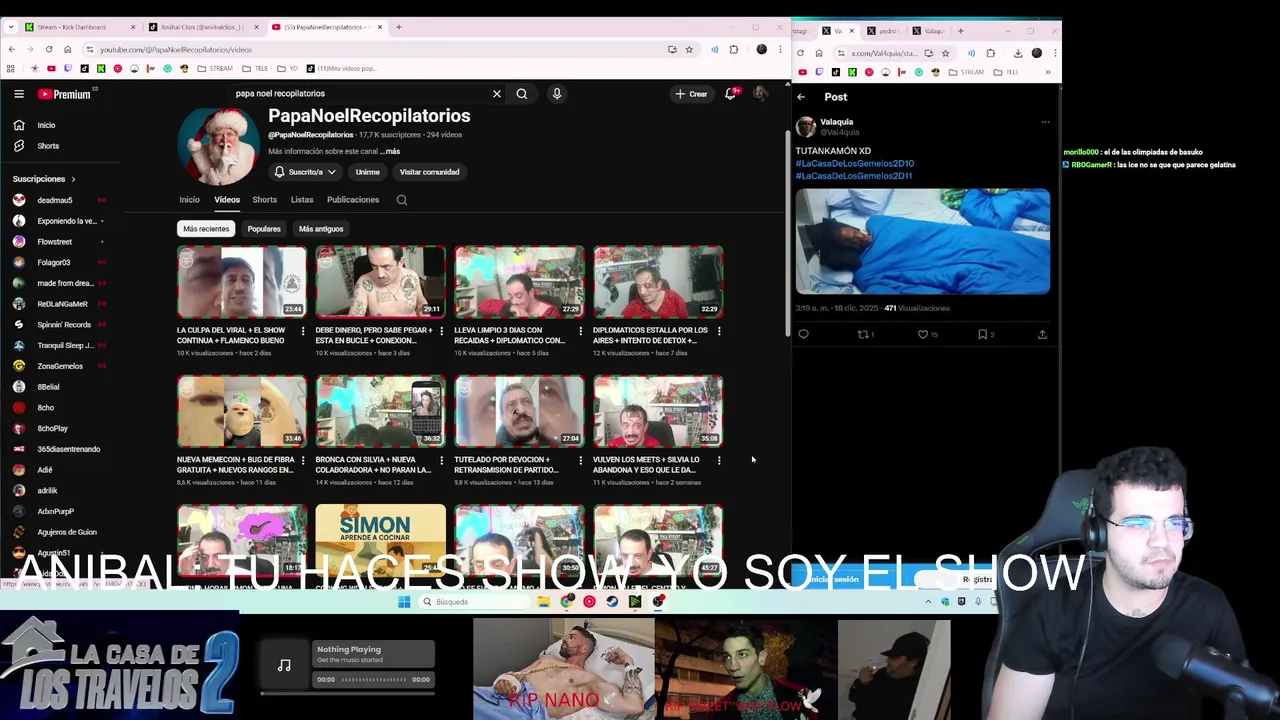Select the channel Videos tab
This screenshot has height=720, width=1280.
[227, 200]
